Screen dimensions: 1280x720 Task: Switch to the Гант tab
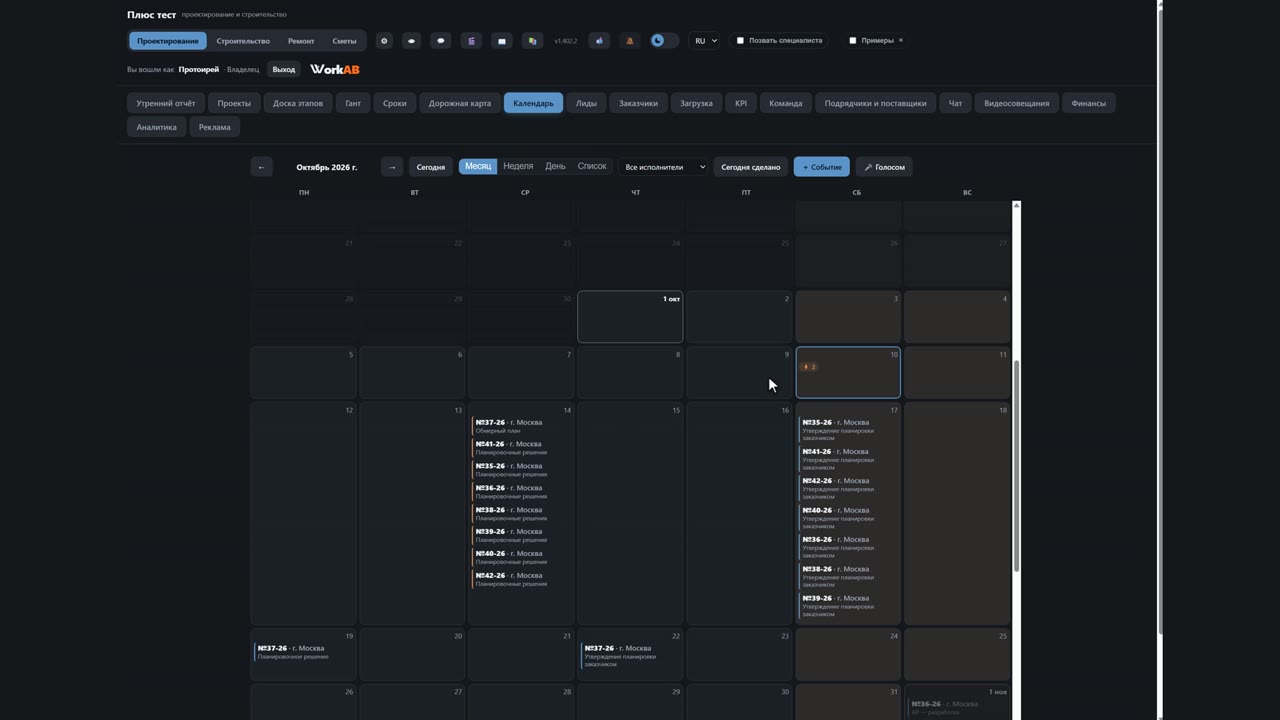353,103
